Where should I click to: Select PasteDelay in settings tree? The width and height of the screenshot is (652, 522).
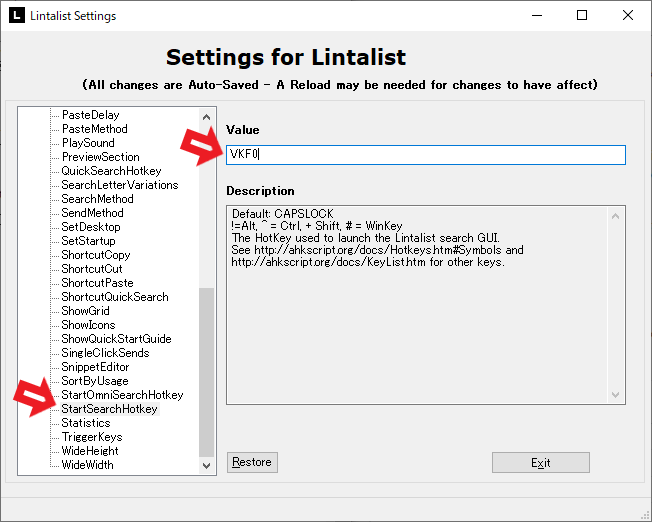[91, 115]
